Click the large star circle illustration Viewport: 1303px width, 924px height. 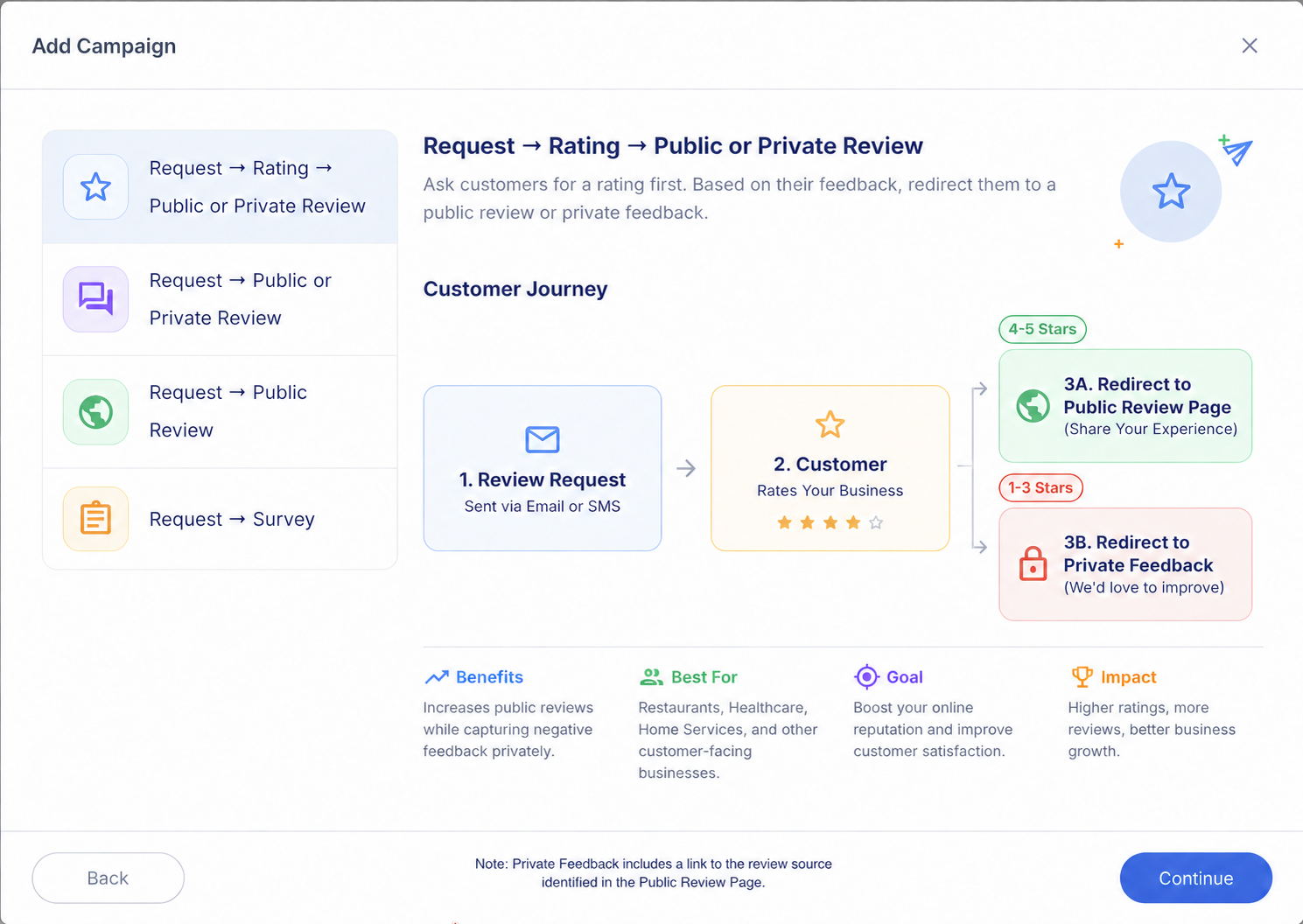click(x=1171, y=192)
